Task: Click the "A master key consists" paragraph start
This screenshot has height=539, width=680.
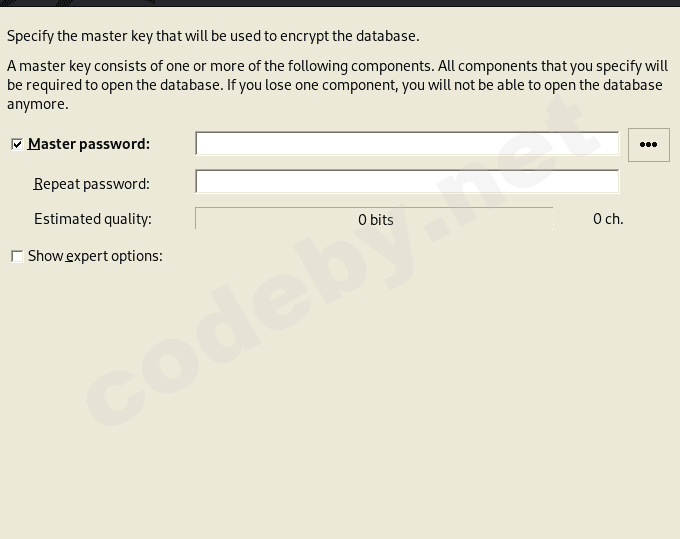Action: click(x=80, y=66)
